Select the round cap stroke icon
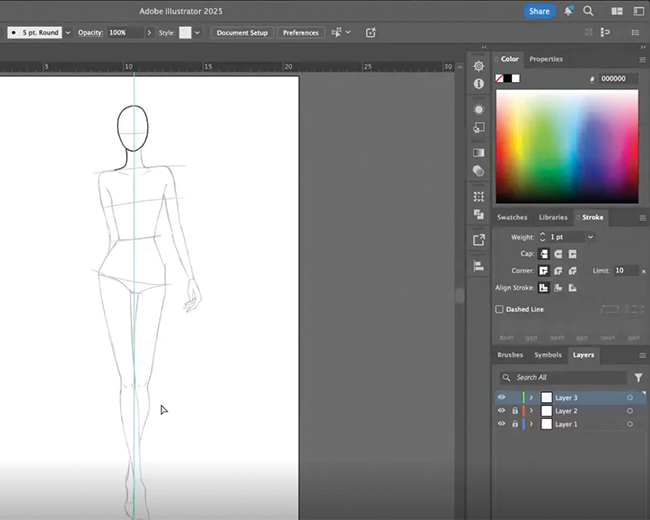 click(x=558, y=254)
